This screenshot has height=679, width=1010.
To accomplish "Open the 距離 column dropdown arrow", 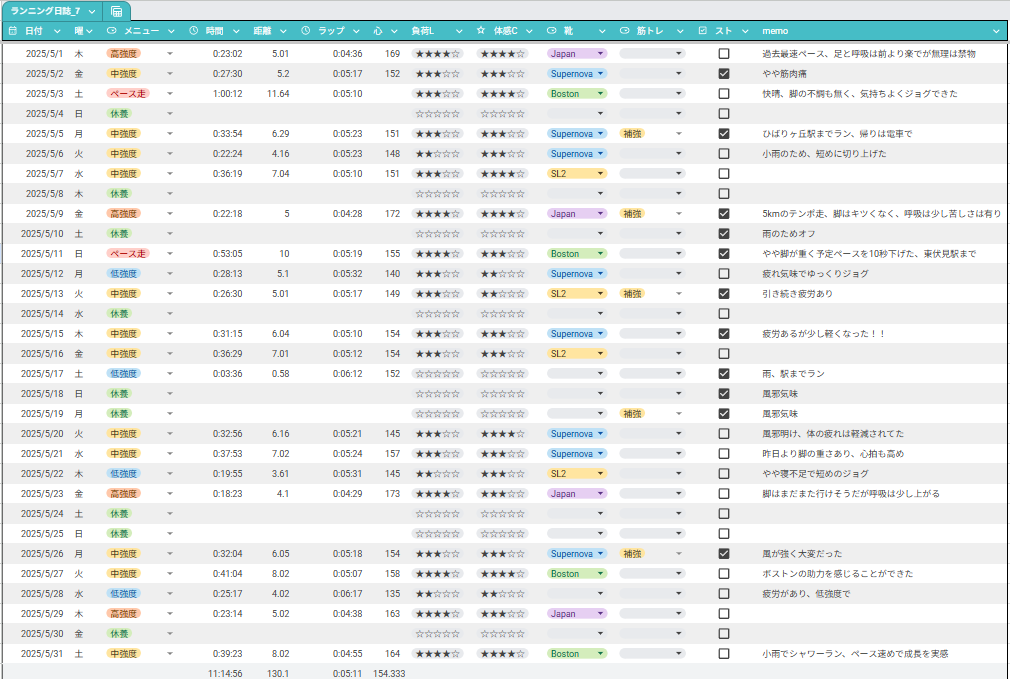I will [x=283, y=31].
